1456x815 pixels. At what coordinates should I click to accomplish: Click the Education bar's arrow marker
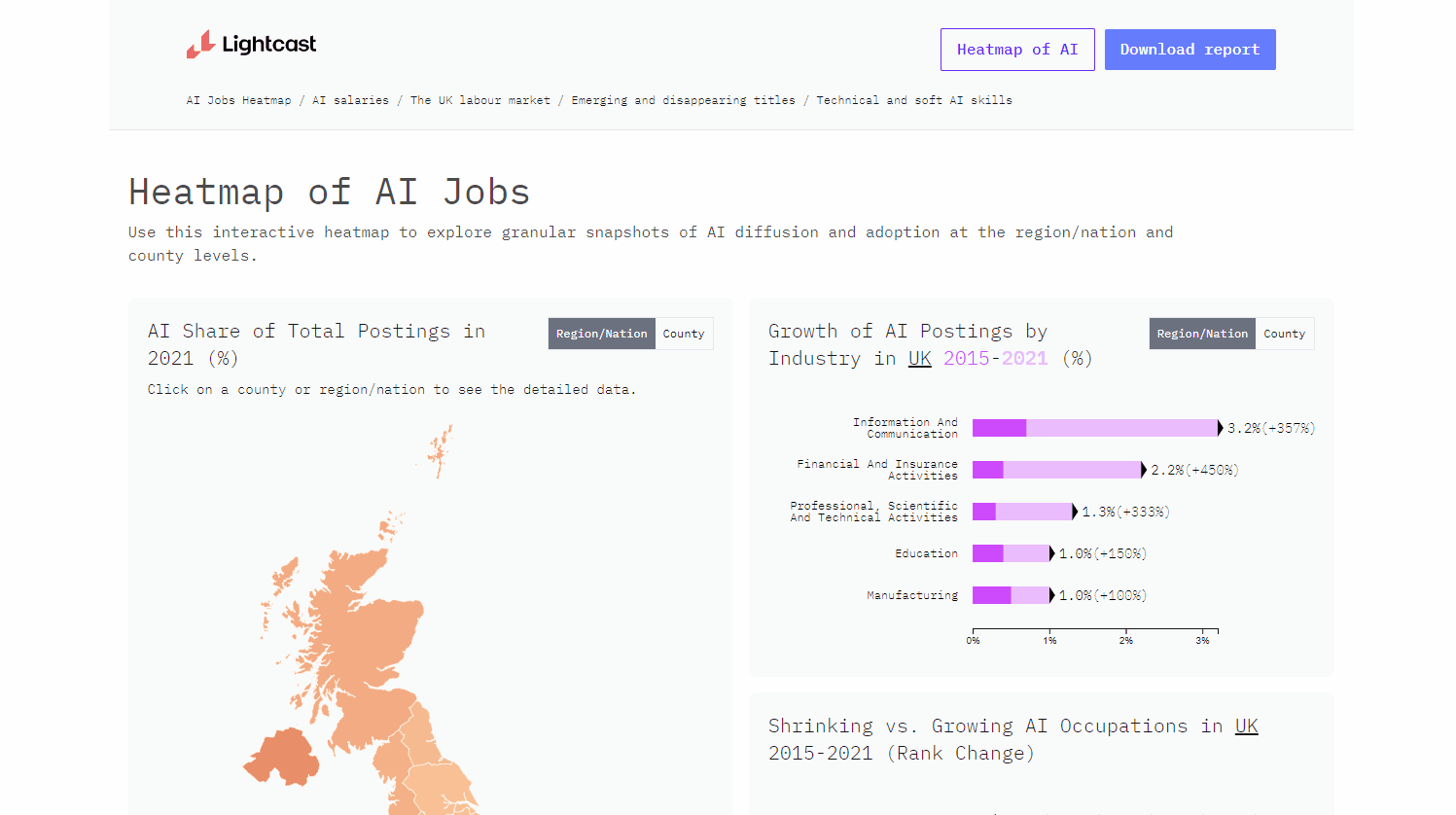tap(1051, 553)
